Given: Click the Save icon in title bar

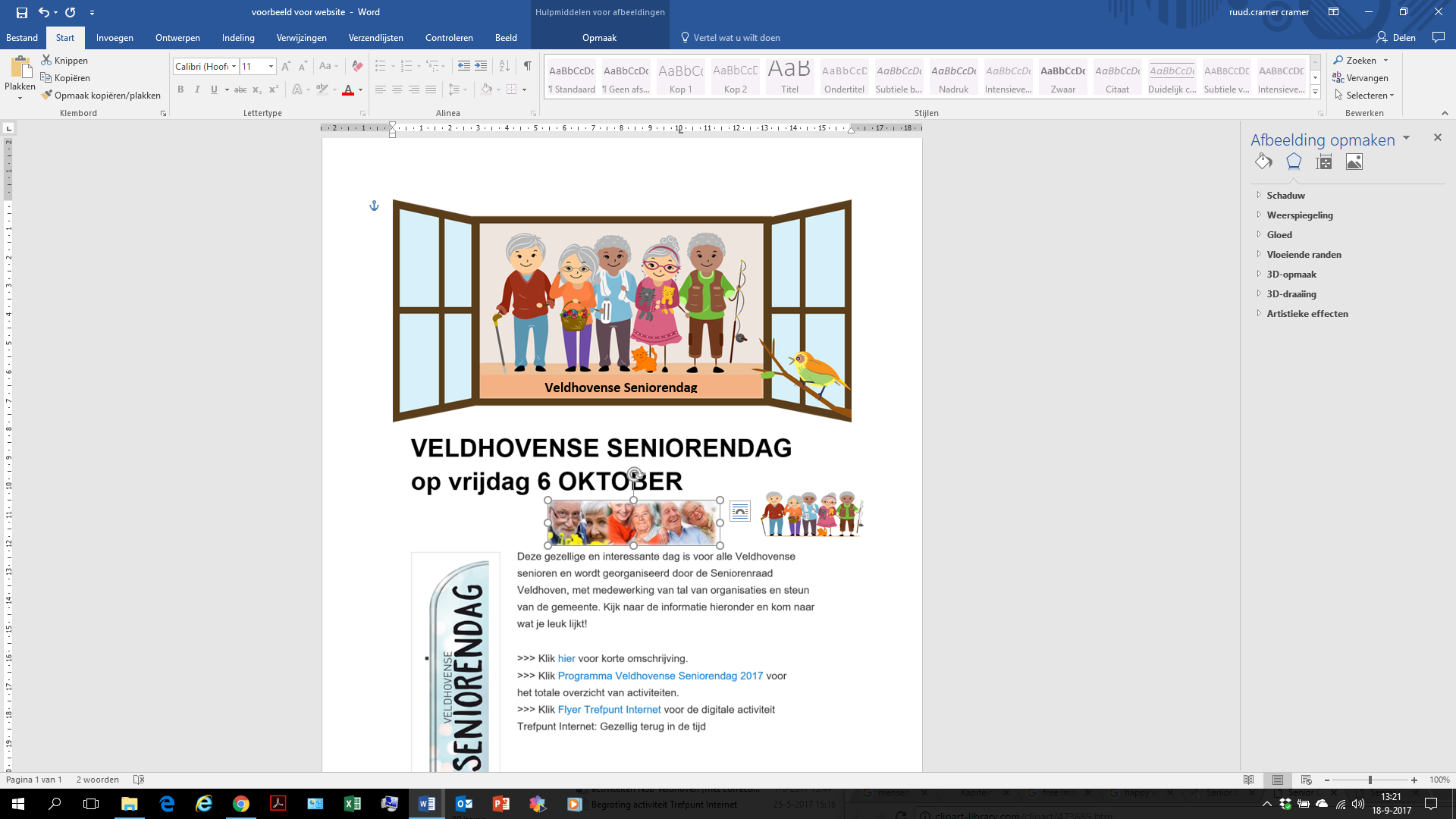Looking at the screenshot, I should [22, 12].
